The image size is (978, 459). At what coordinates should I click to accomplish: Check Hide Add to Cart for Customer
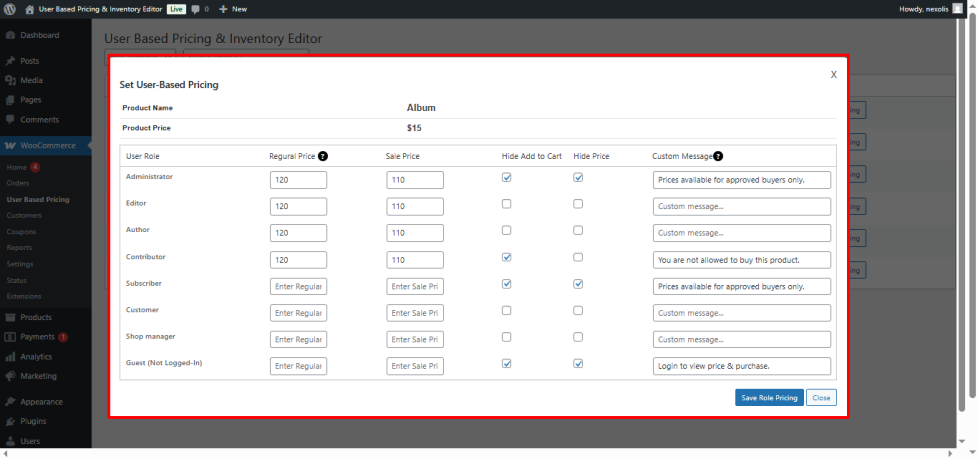(506, 310)
